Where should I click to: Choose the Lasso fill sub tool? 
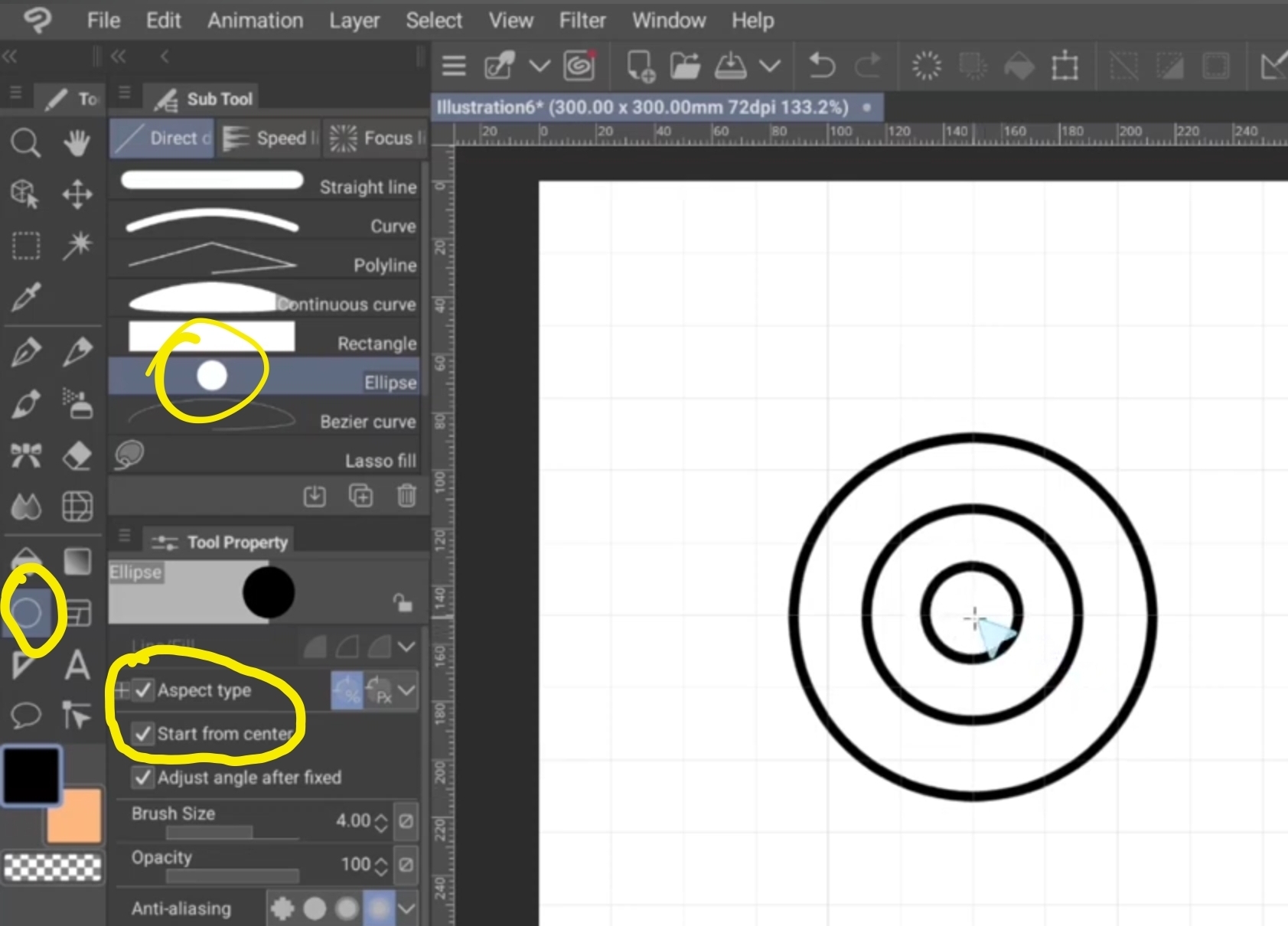click(266, 455)
